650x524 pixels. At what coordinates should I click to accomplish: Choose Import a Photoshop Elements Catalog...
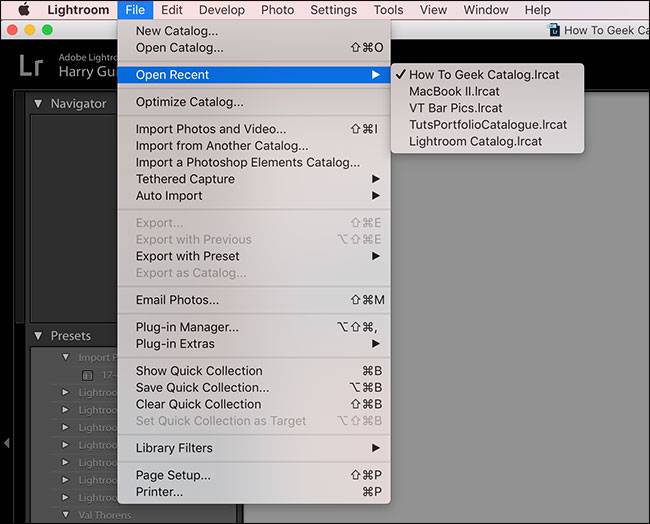pos(254,163)
